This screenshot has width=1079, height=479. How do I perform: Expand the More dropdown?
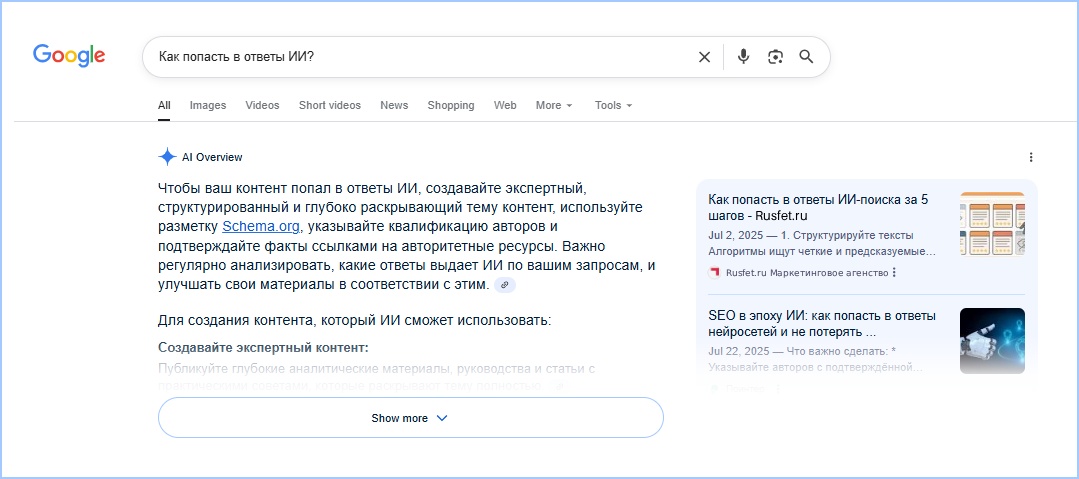[x=554, y=105]
